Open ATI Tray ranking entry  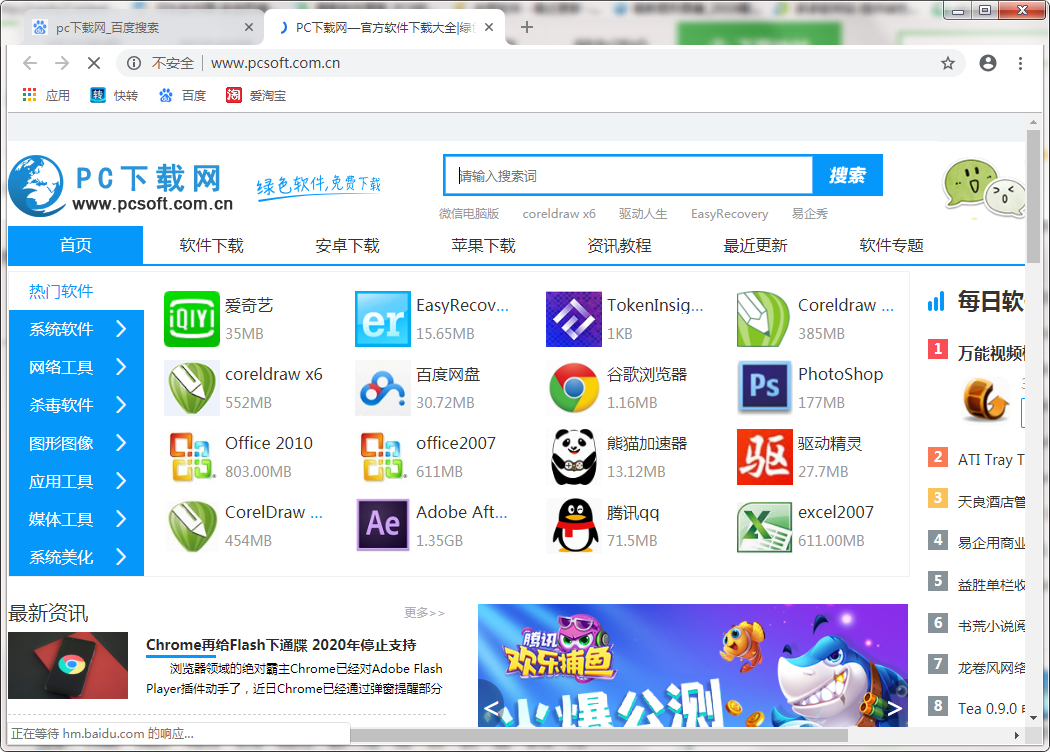990,459
